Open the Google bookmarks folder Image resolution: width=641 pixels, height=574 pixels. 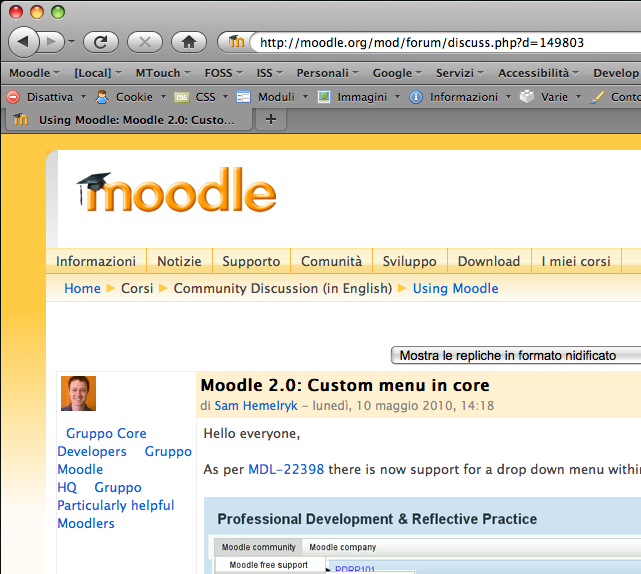(397, 73)
